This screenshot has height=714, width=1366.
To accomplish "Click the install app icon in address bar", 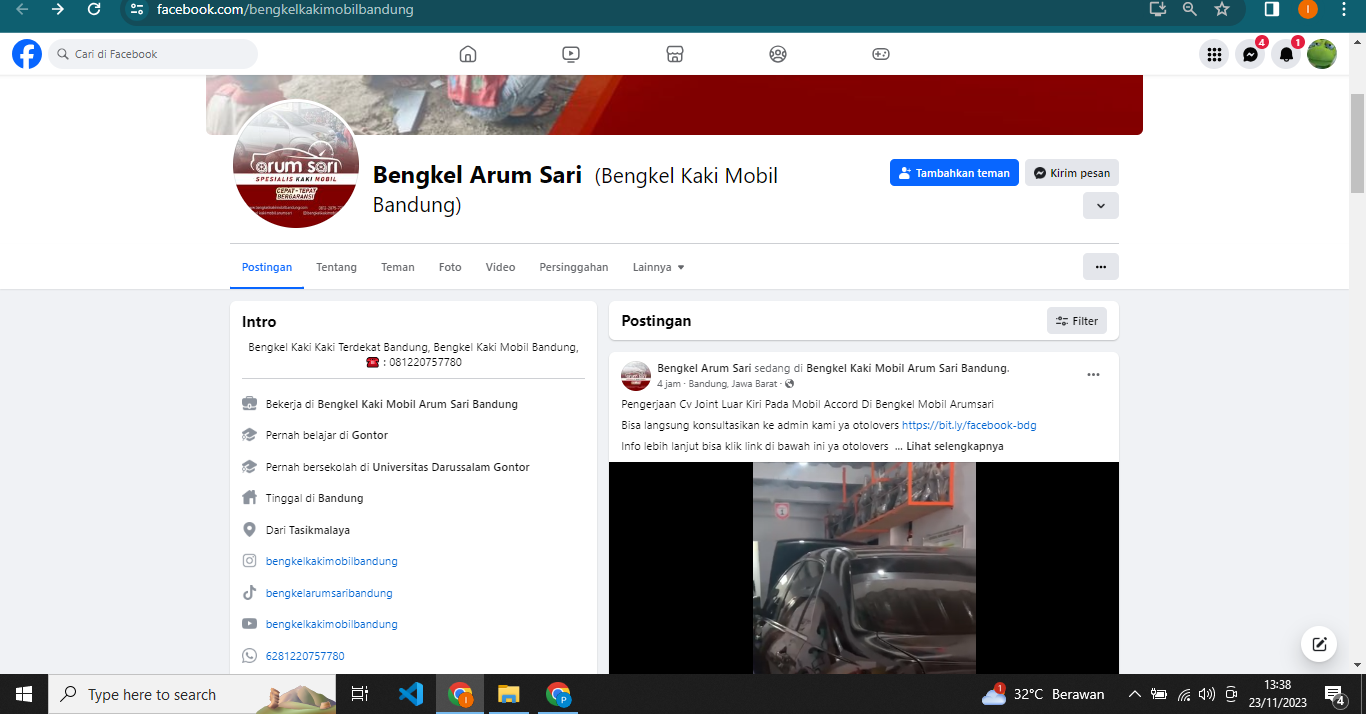I will point(1158,9).
